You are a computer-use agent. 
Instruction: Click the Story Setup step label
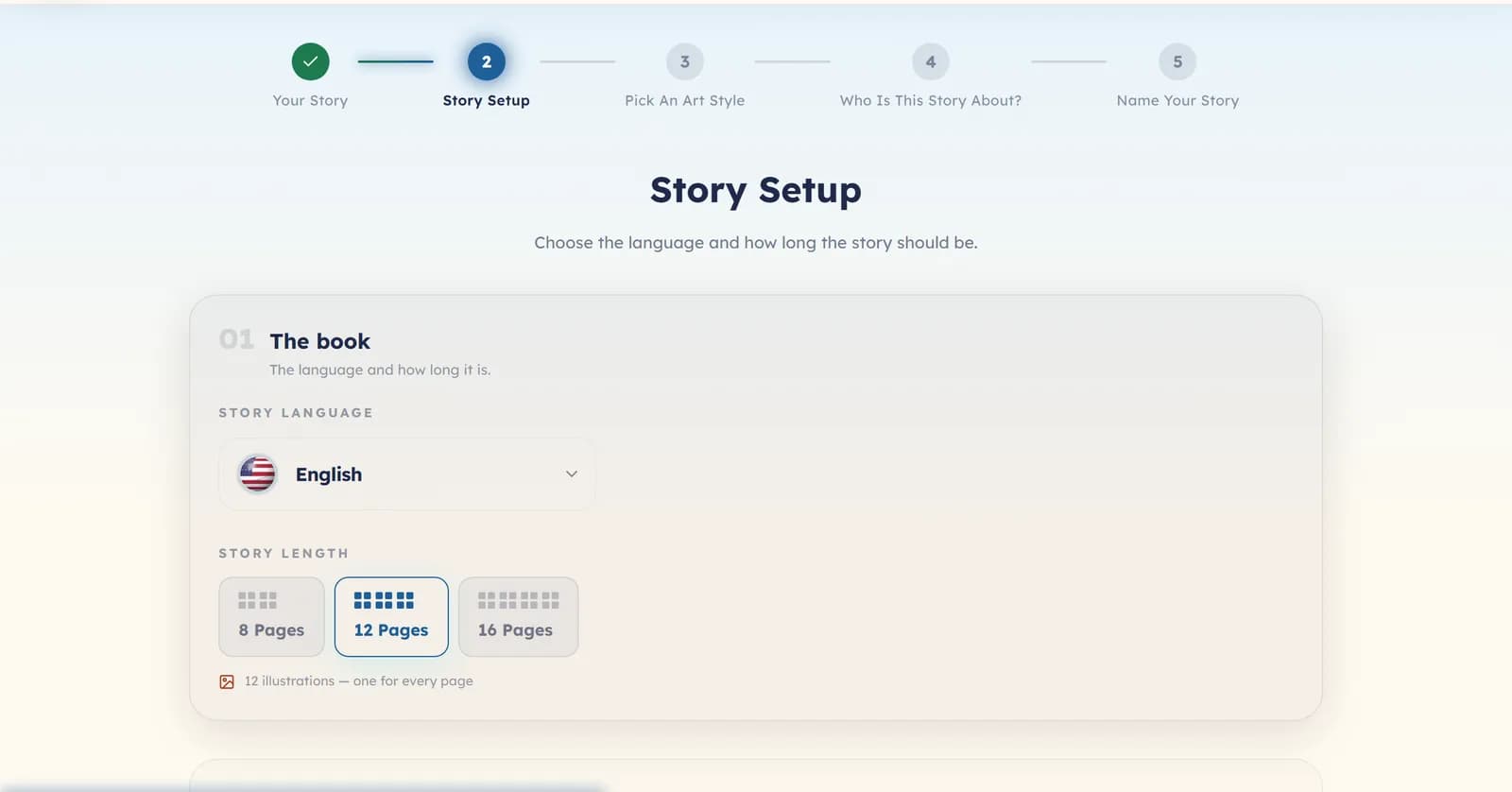coord(487,100)
